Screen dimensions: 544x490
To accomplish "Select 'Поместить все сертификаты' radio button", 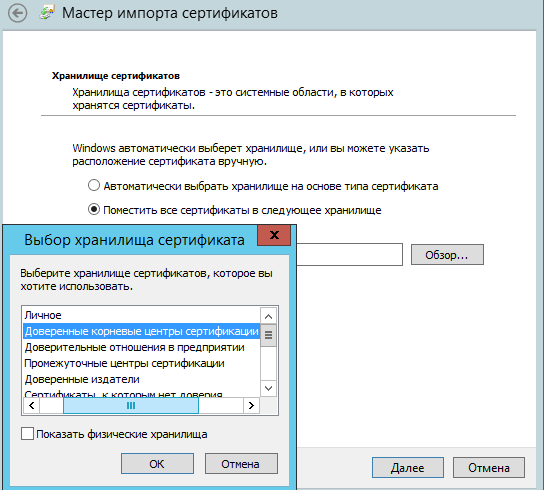I will pyautogui.click(x=94, y=209).
